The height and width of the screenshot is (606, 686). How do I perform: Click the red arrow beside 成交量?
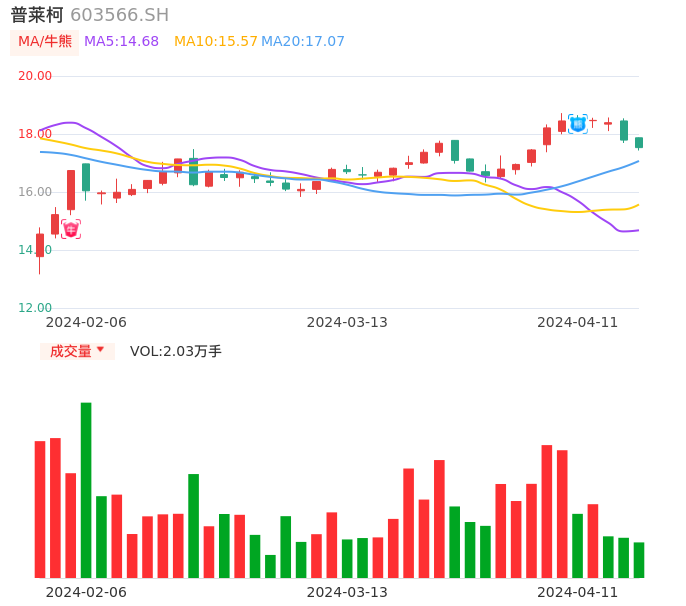pyautogui.click(x=100, y=350)
